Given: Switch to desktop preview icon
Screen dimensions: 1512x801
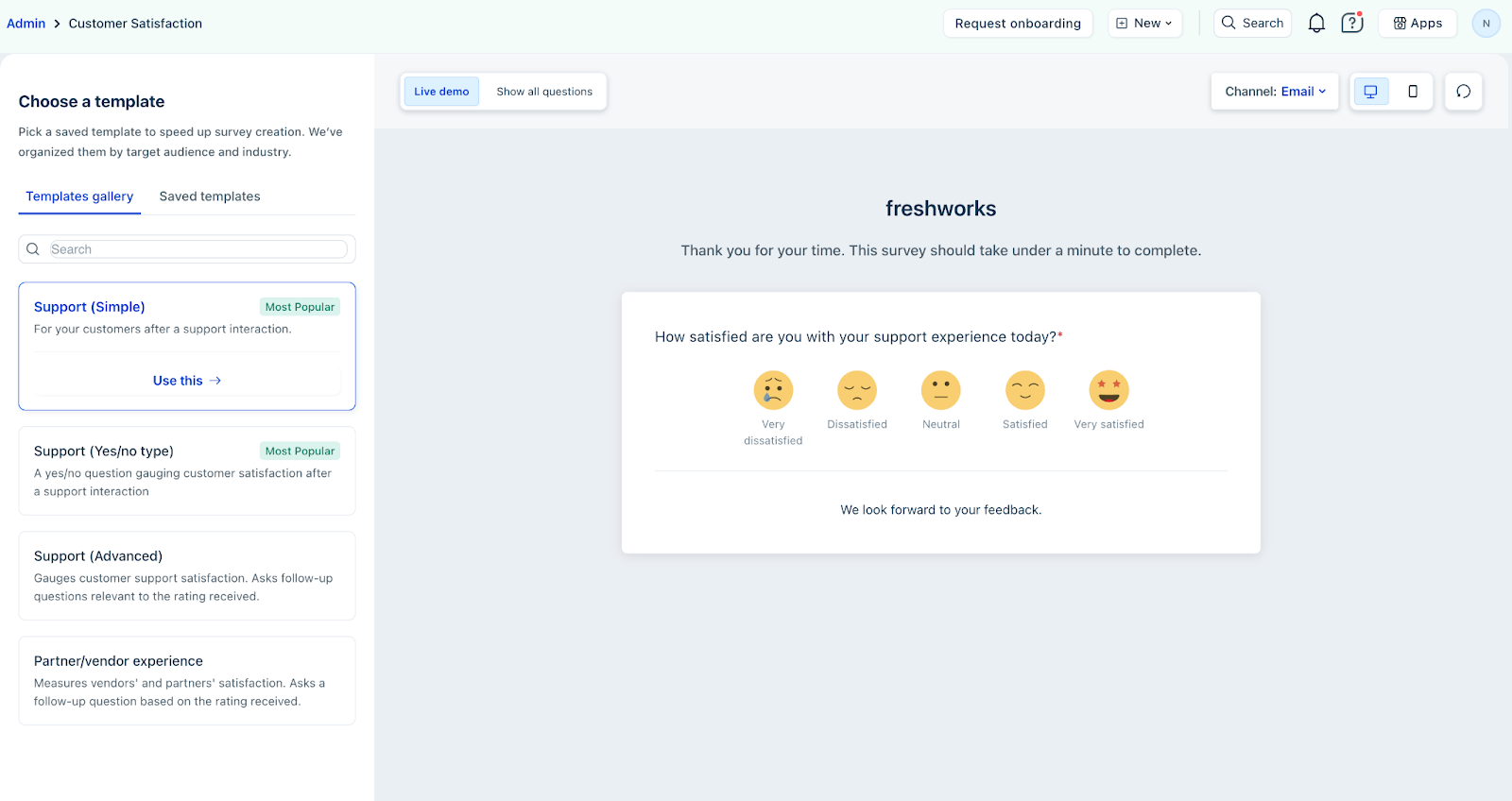Looking at the screenshot, I should point(1370,92).
